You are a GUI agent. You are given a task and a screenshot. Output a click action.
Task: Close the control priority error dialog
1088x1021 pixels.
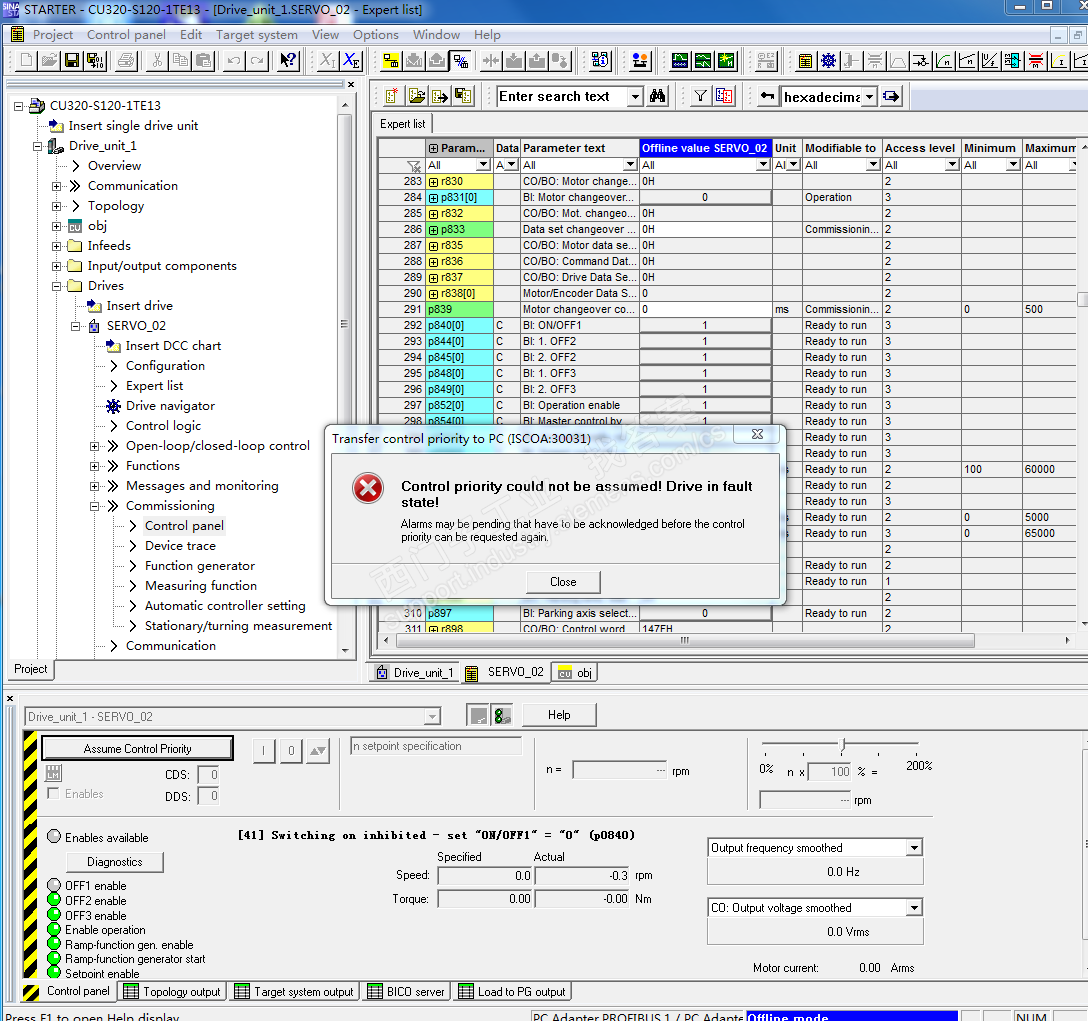[x=563, y=582]
